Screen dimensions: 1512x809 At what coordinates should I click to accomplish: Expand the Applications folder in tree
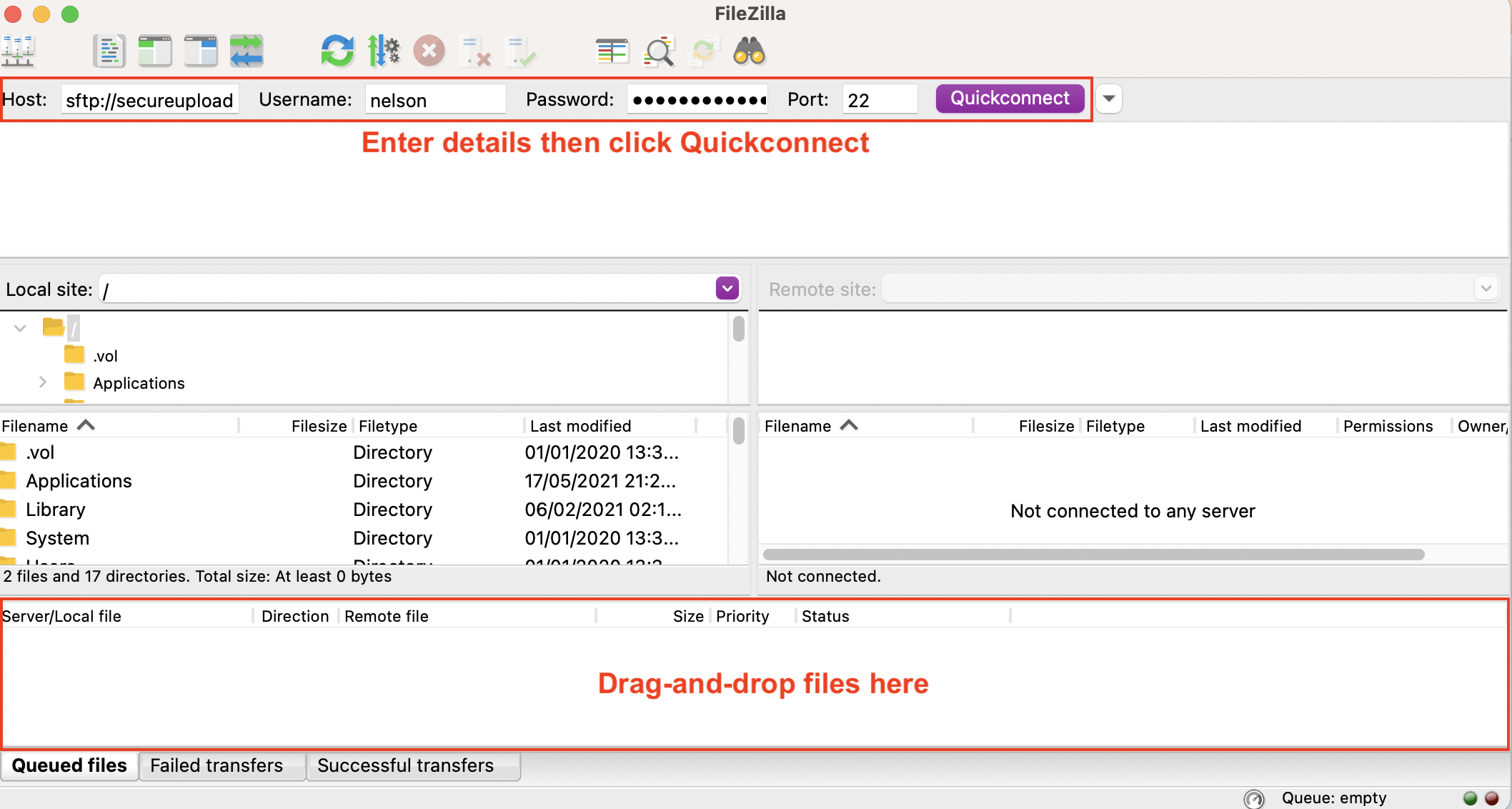click(43, 382)
